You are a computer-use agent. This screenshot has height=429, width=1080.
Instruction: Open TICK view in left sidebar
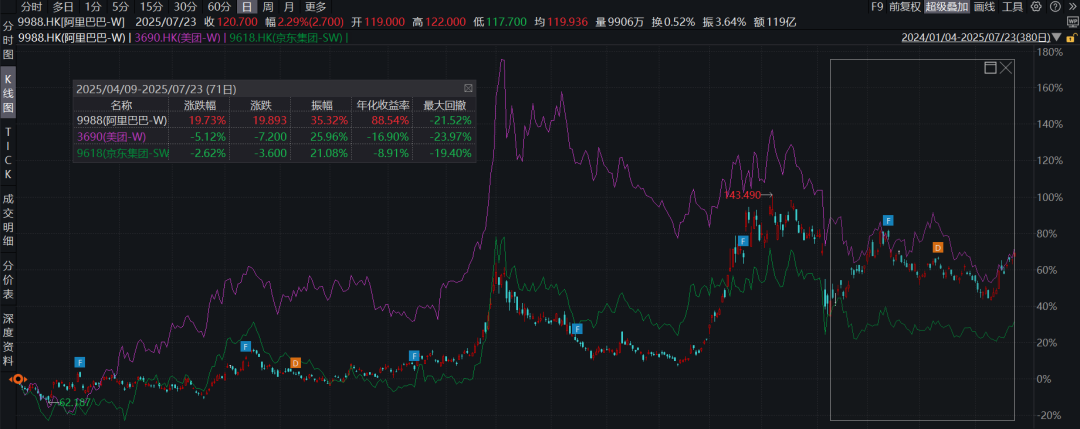pyautogui.click(x=8, y=153)
